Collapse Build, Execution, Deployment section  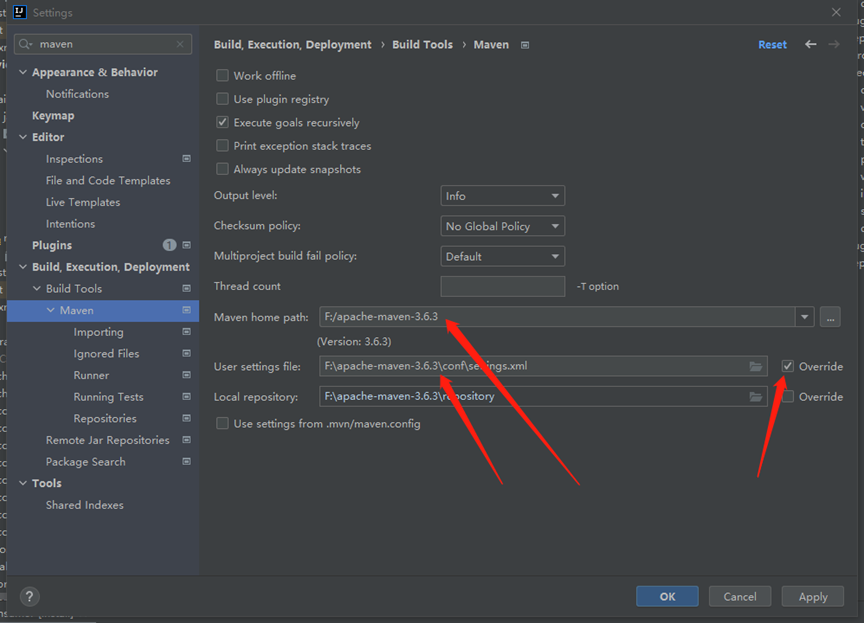23,267
